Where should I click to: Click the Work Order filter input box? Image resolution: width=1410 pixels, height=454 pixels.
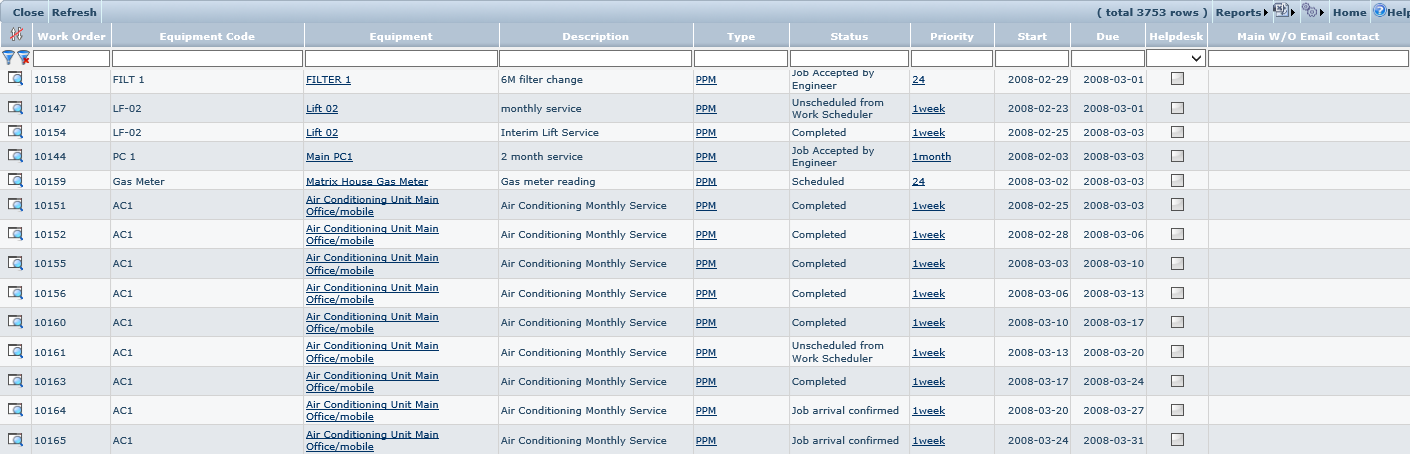click(70, 59)
